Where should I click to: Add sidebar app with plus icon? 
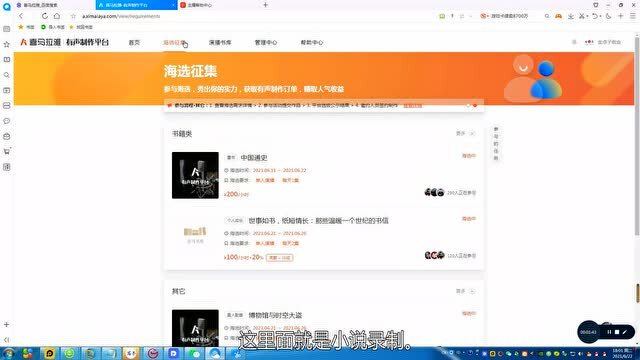[7, 324]
